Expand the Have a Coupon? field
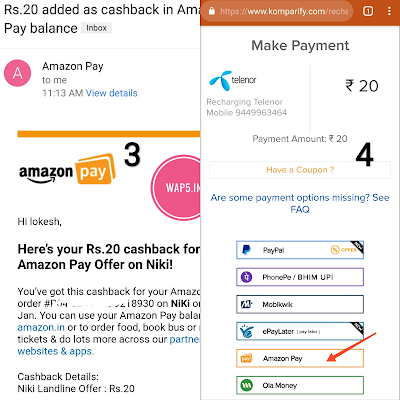The image size is (400, 400). click(300, 170)
